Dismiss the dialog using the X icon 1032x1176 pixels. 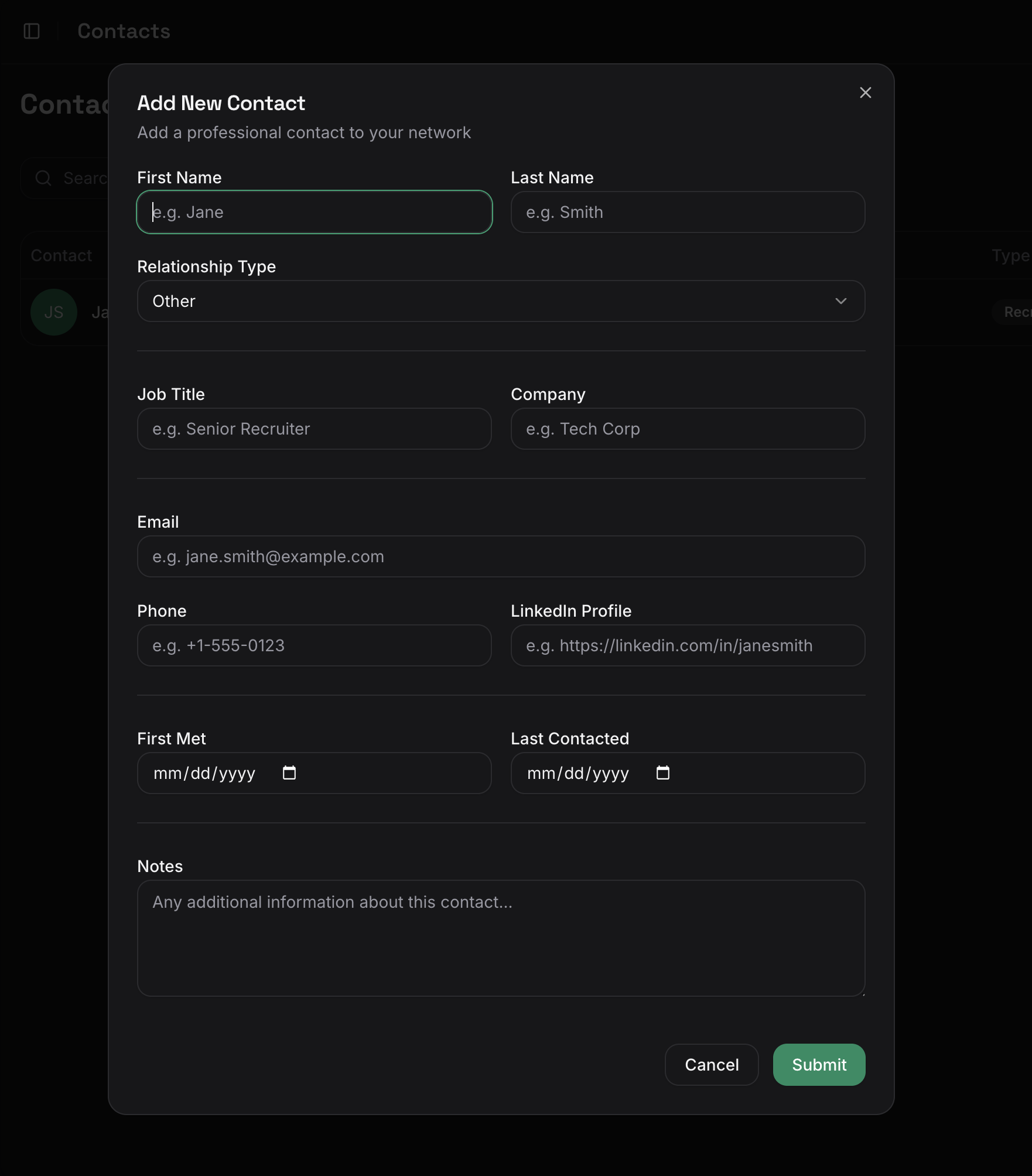pos(866,93)
